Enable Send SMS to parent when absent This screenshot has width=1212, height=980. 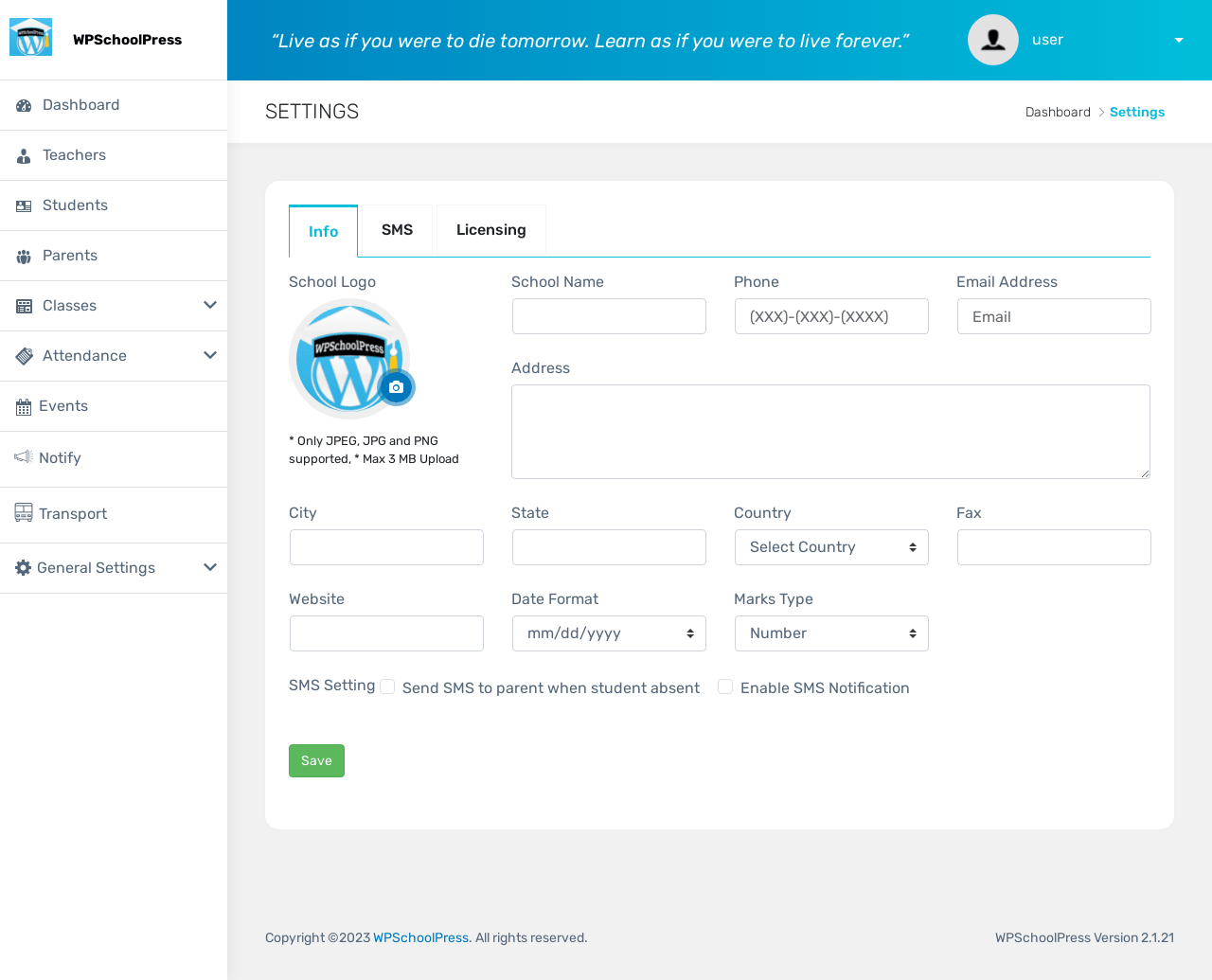387,687
